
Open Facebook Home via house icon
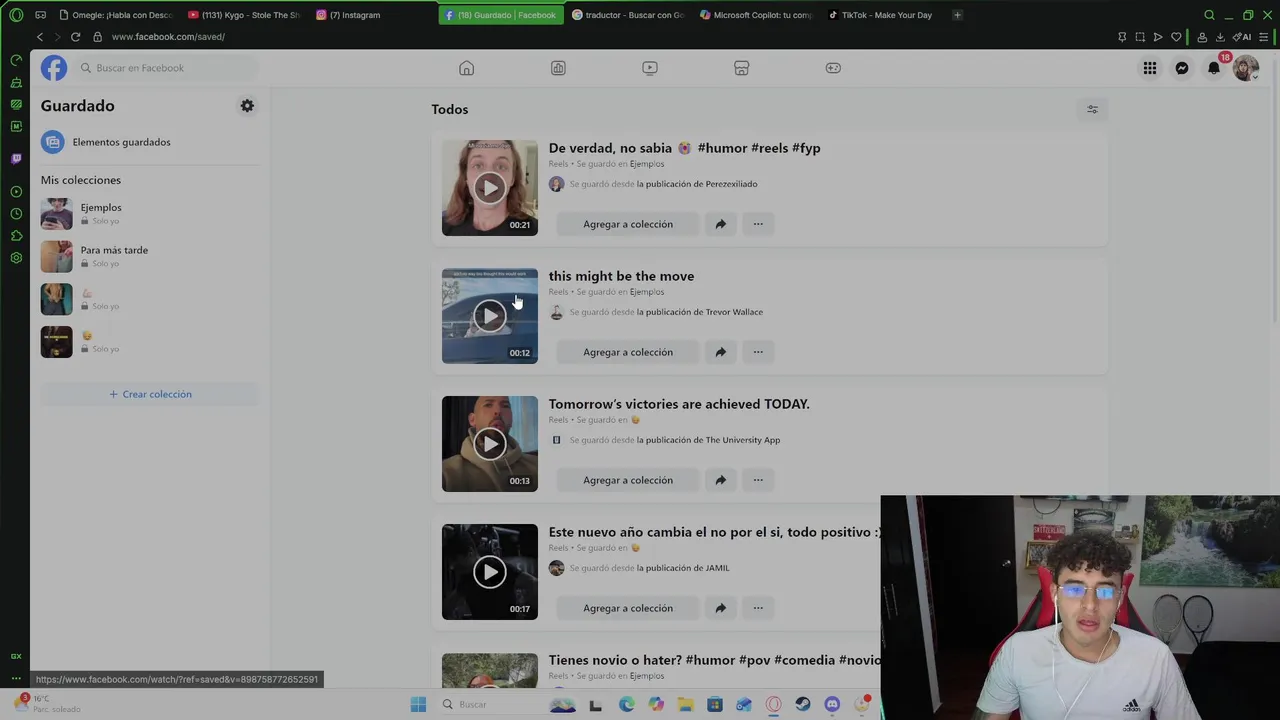(x=466, y=68)
